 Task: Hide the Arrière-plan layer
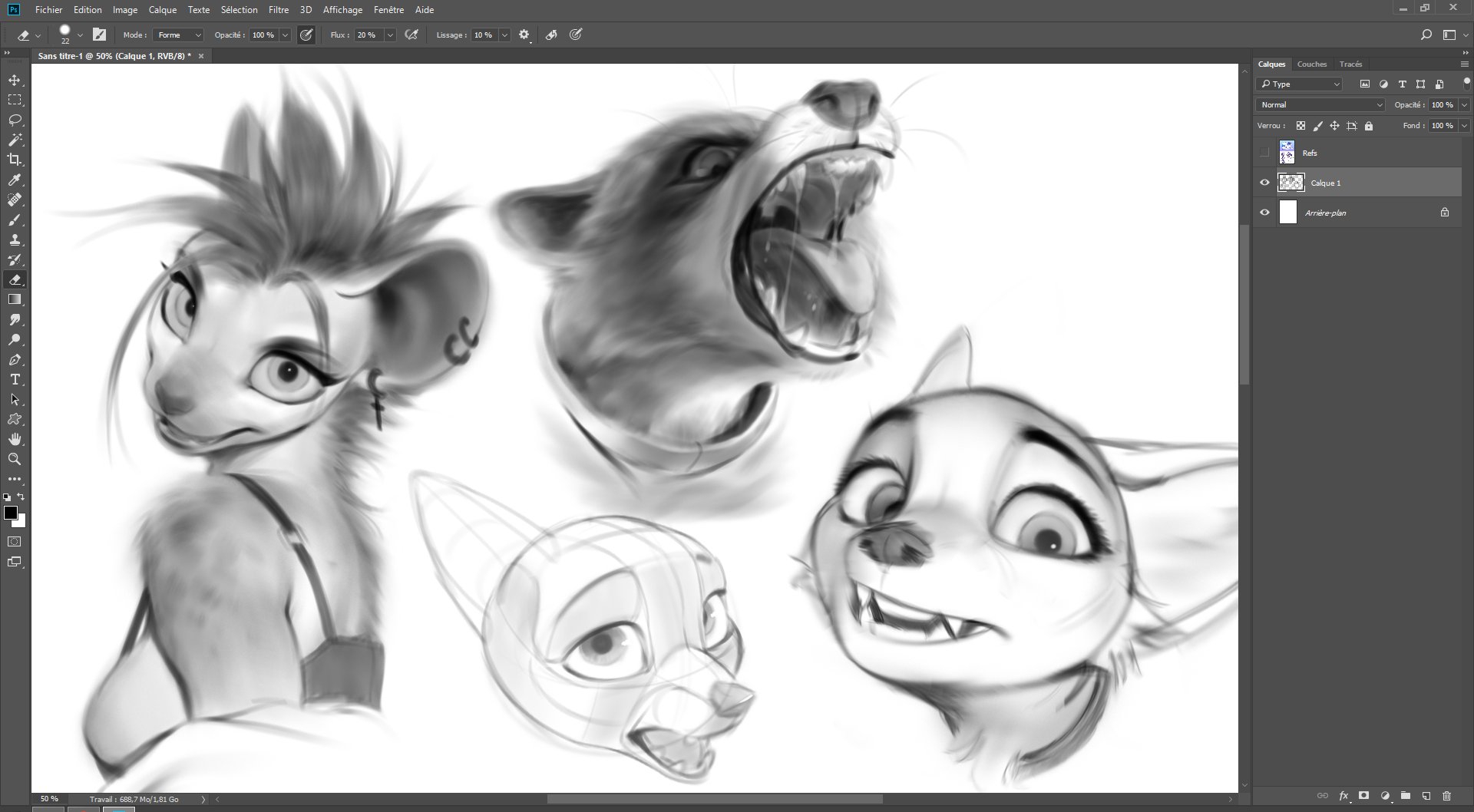pos(1264,213)
